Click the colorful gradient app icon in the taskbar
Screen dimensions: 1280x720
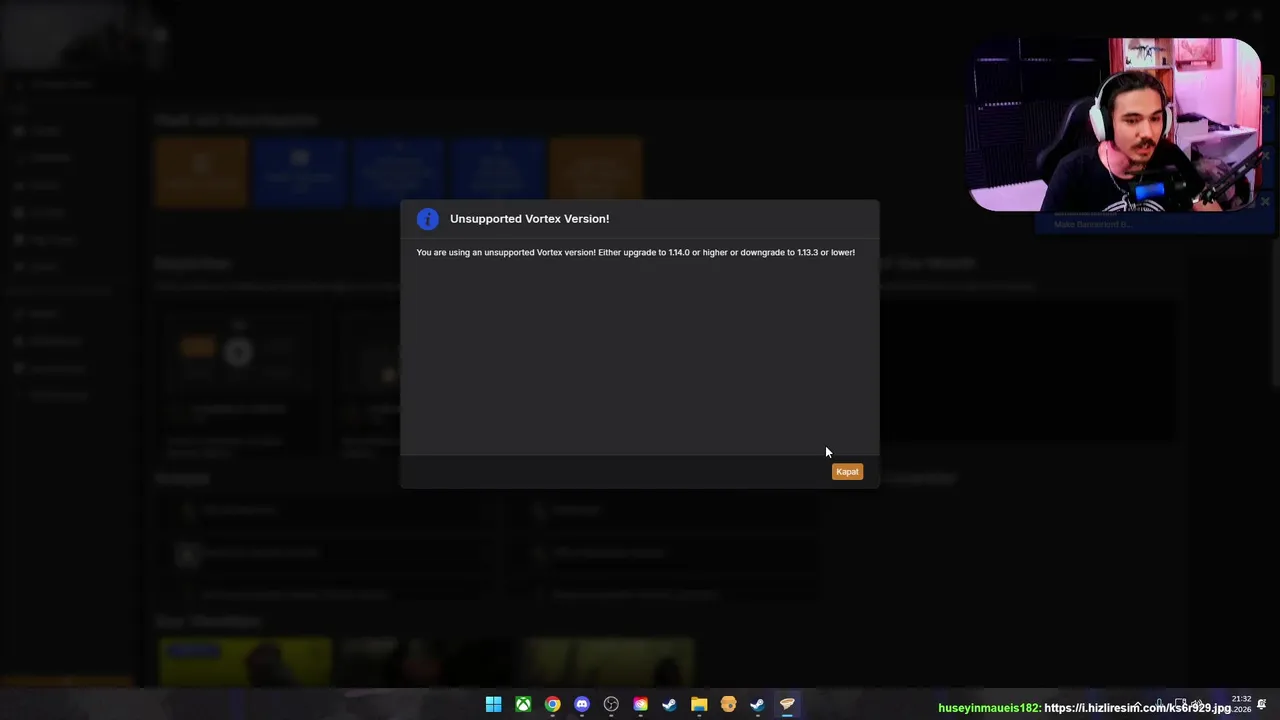click(640, 705)
